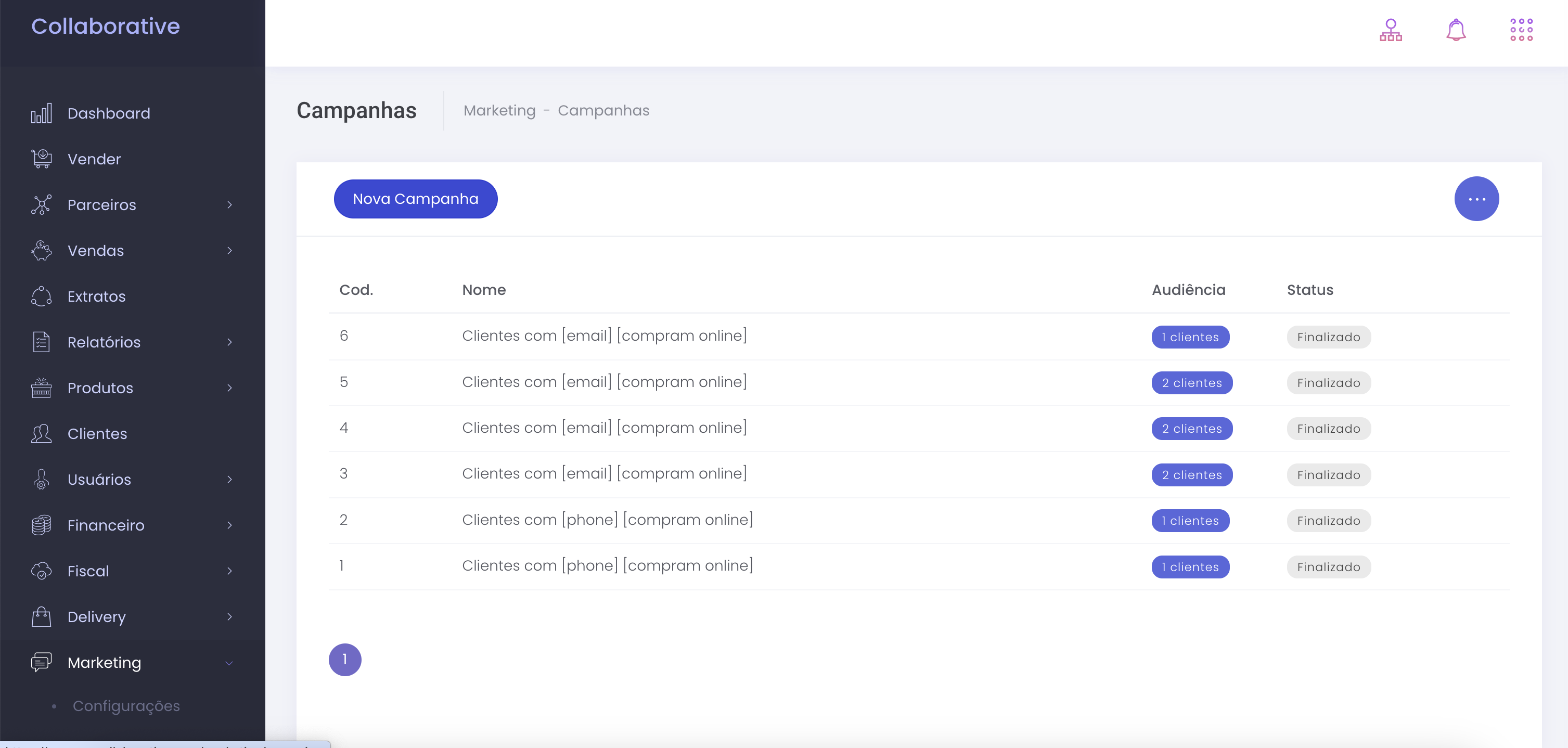Click the Finalizado status for campaign 1

point(1329,566)
